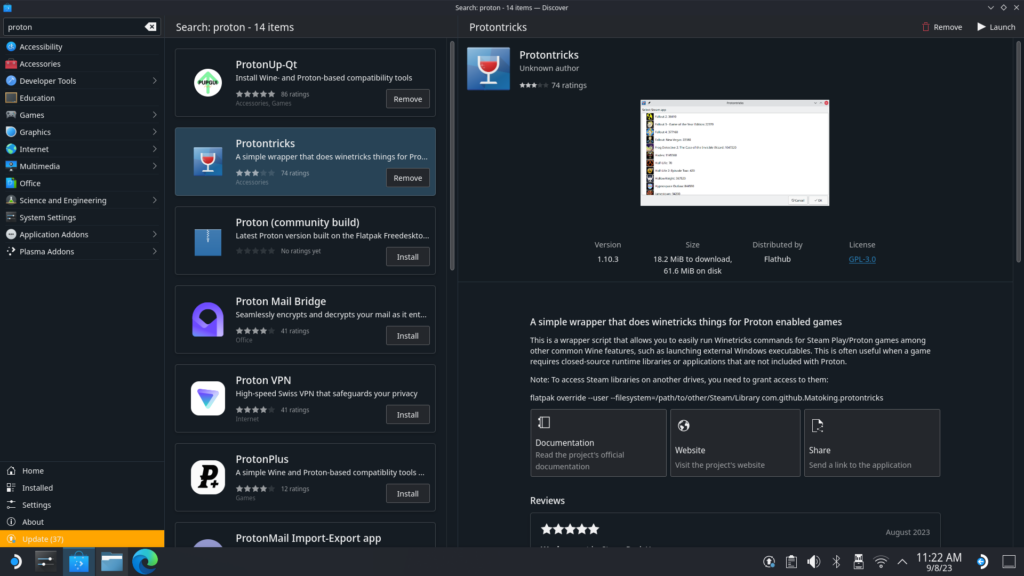The width and height of the screenshot is (1024, 576).
Task: Click Remove in the Protontricks header
Action: point(942,27)
